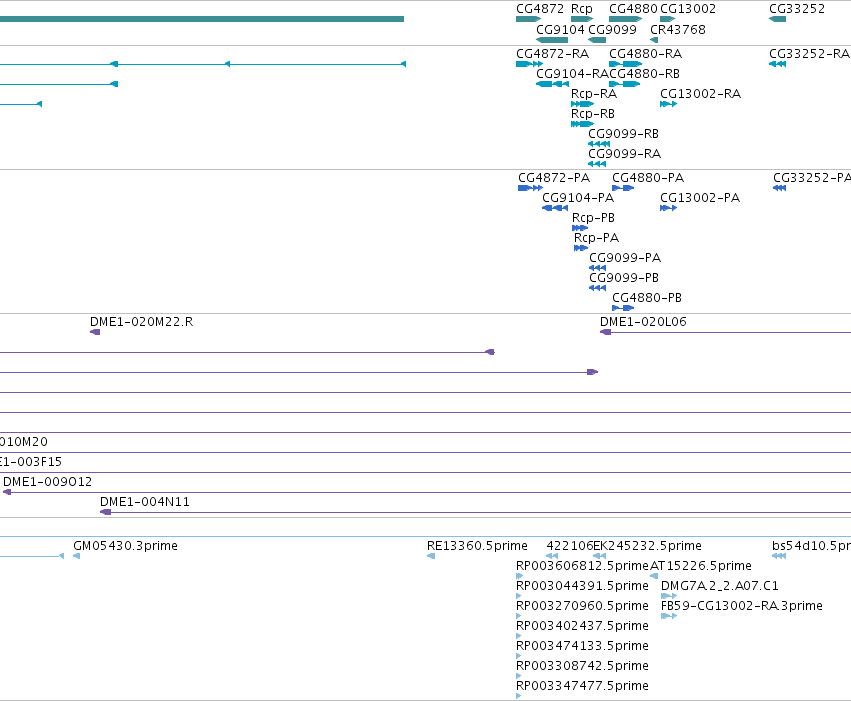Select the RP003270960.5prime EST label
The width and height of the screenshot is (851, 701).
pos(582,607)
